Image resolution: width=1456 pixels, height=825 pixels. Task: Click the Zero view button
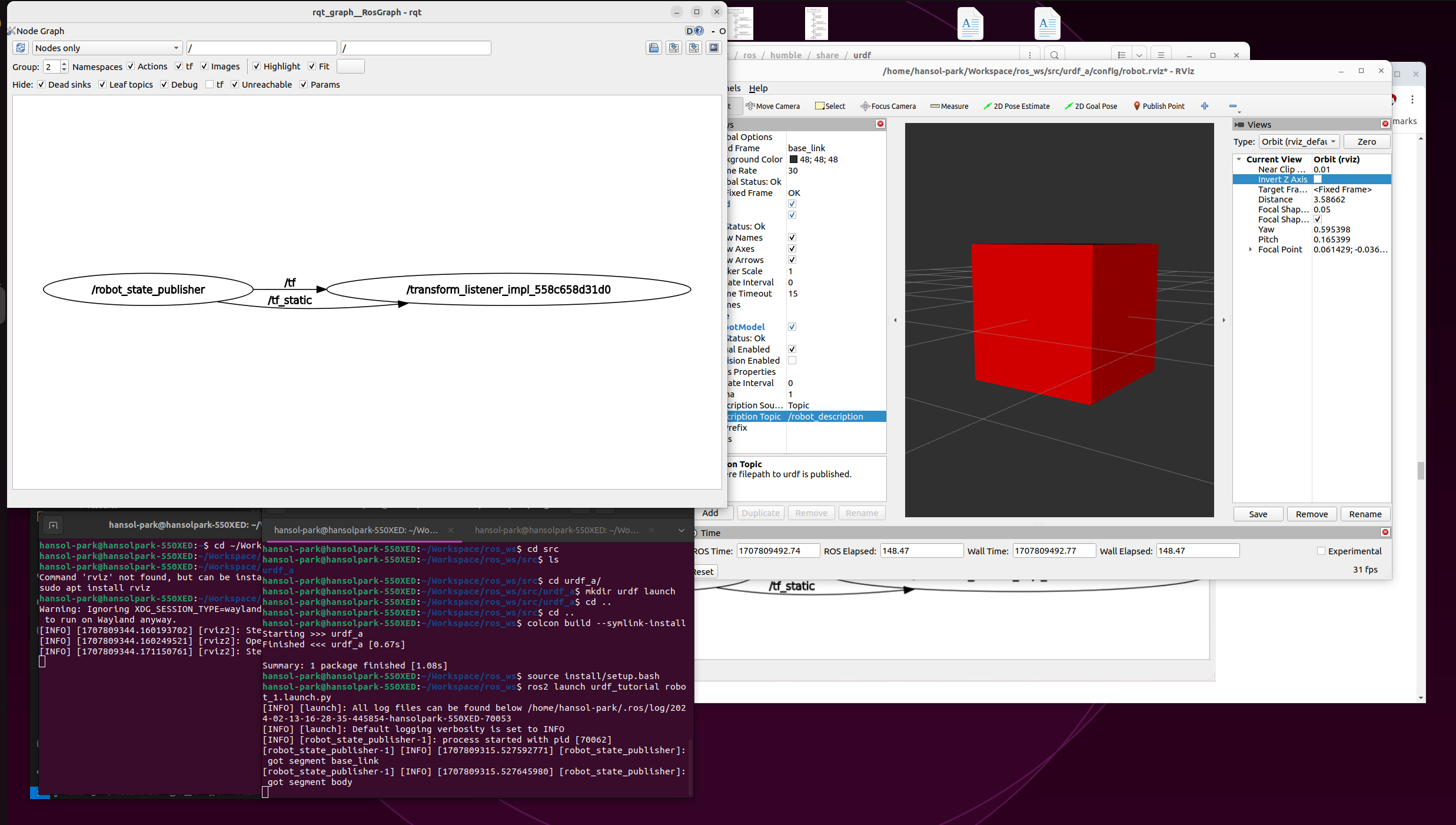click(x=1367, y=141)
